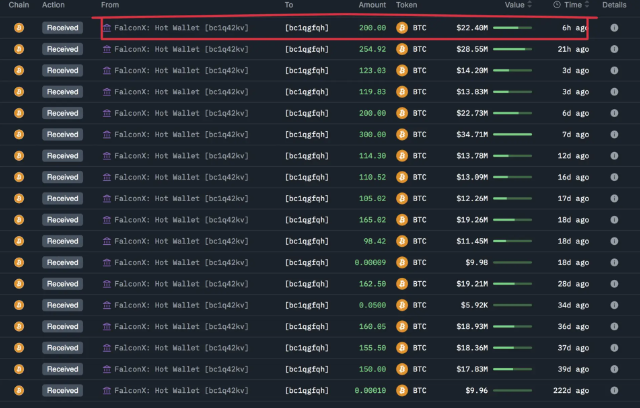
Task: Click the value bar beside $34.71M
Action: [x=512, y=134]
